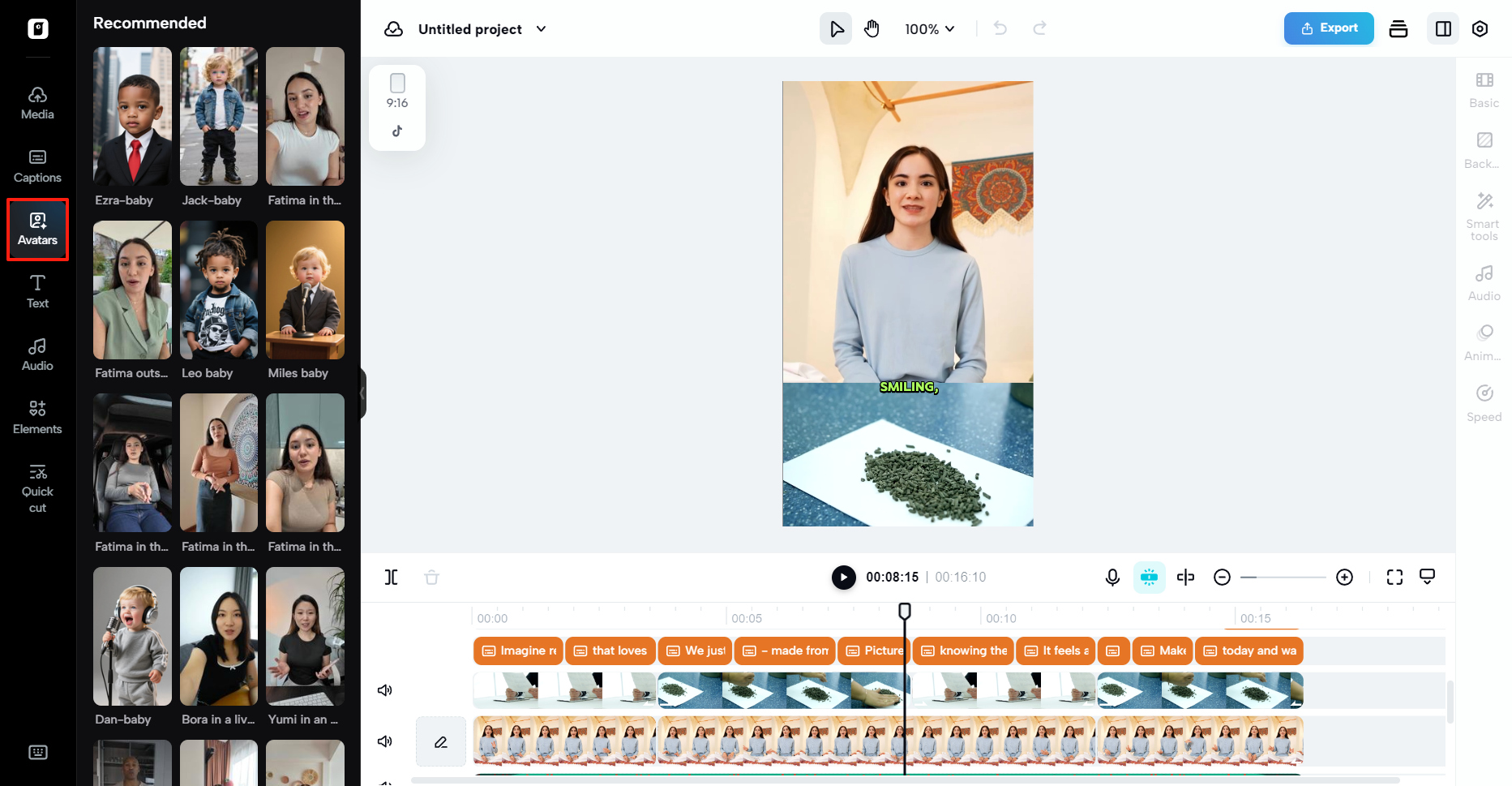Choose the Miles baby avatar
The height and width of the screenshot is (786, 1512).
tap(305, 290)
